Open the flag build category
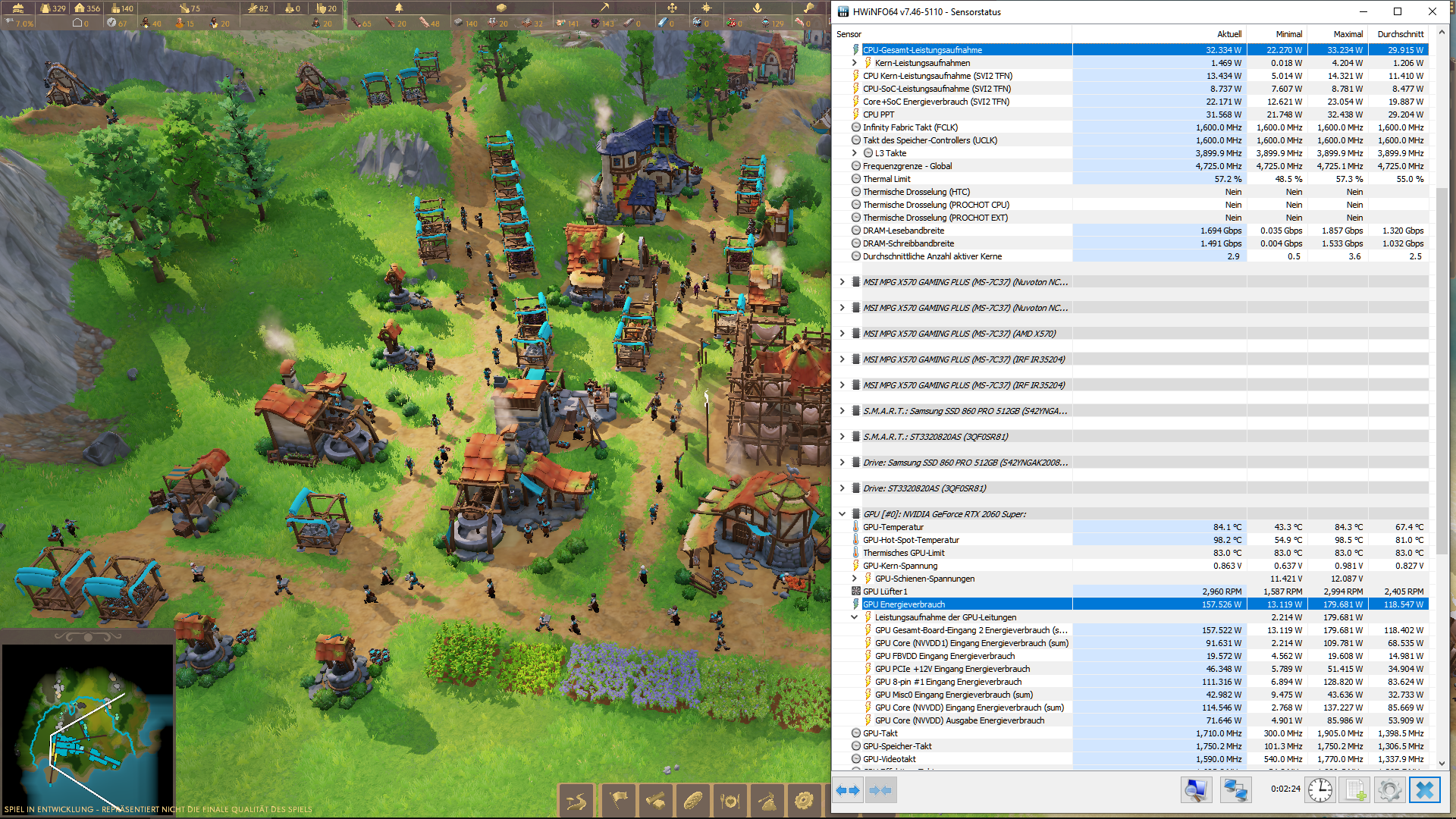 [x=618, y=801]
